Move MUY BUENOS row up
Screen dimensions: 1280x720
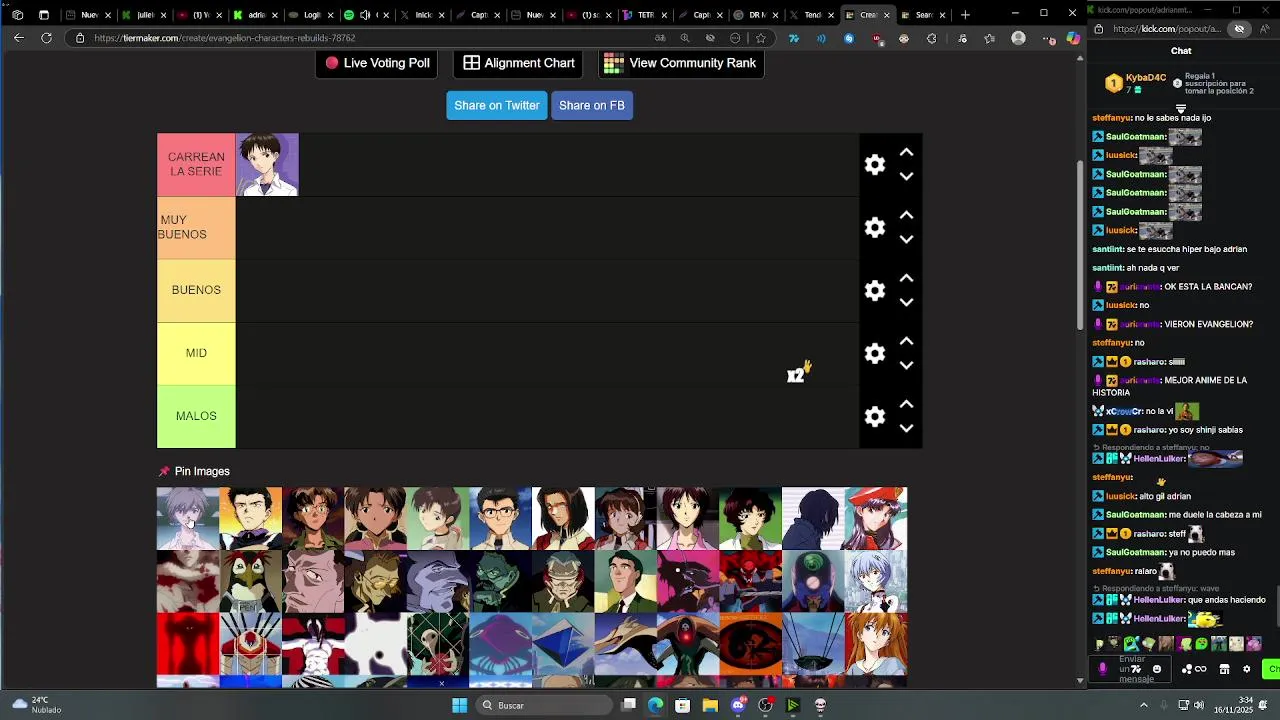[906, 216]
